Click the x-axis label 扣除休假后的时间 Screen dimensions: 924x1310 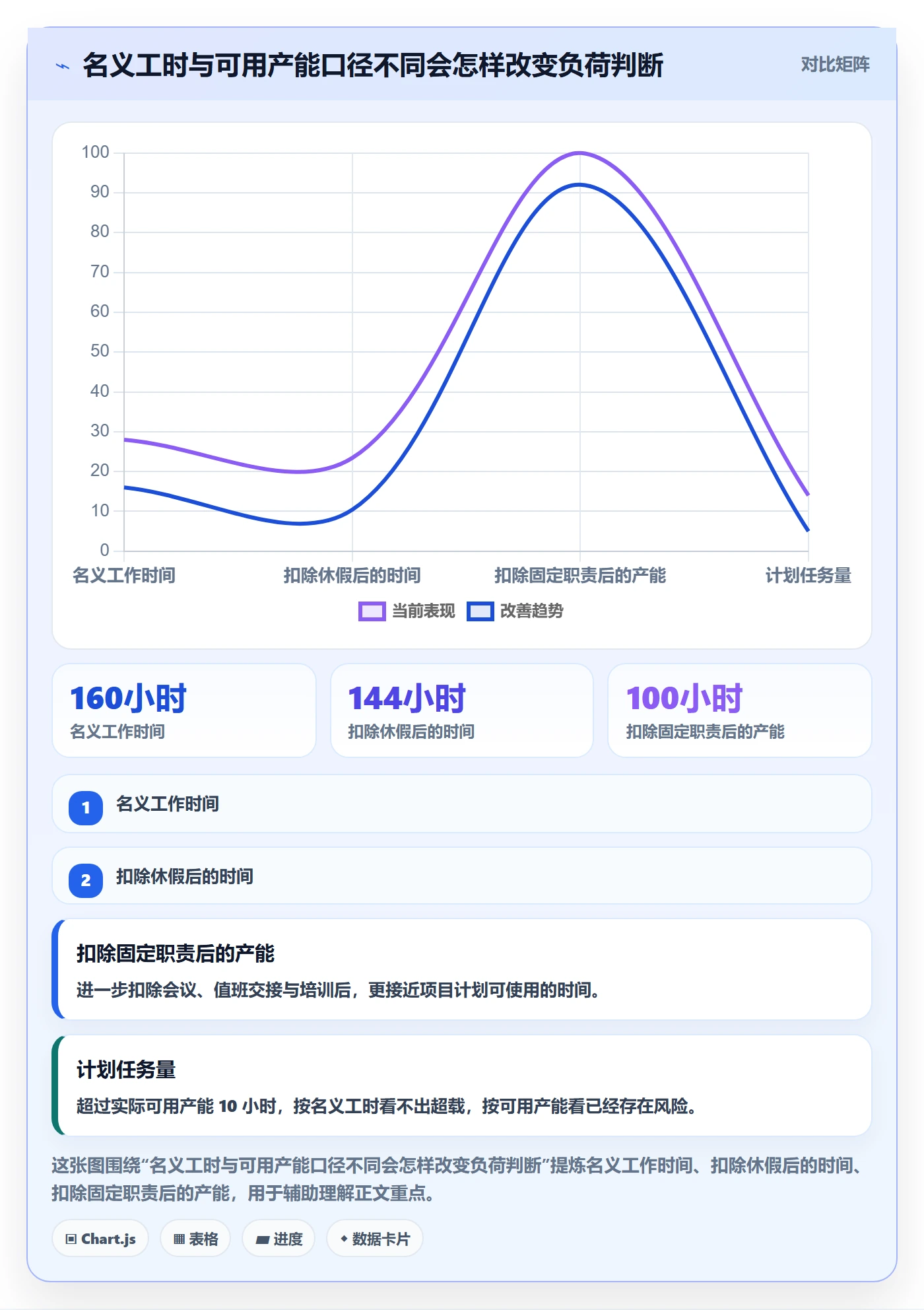point(352,576)
